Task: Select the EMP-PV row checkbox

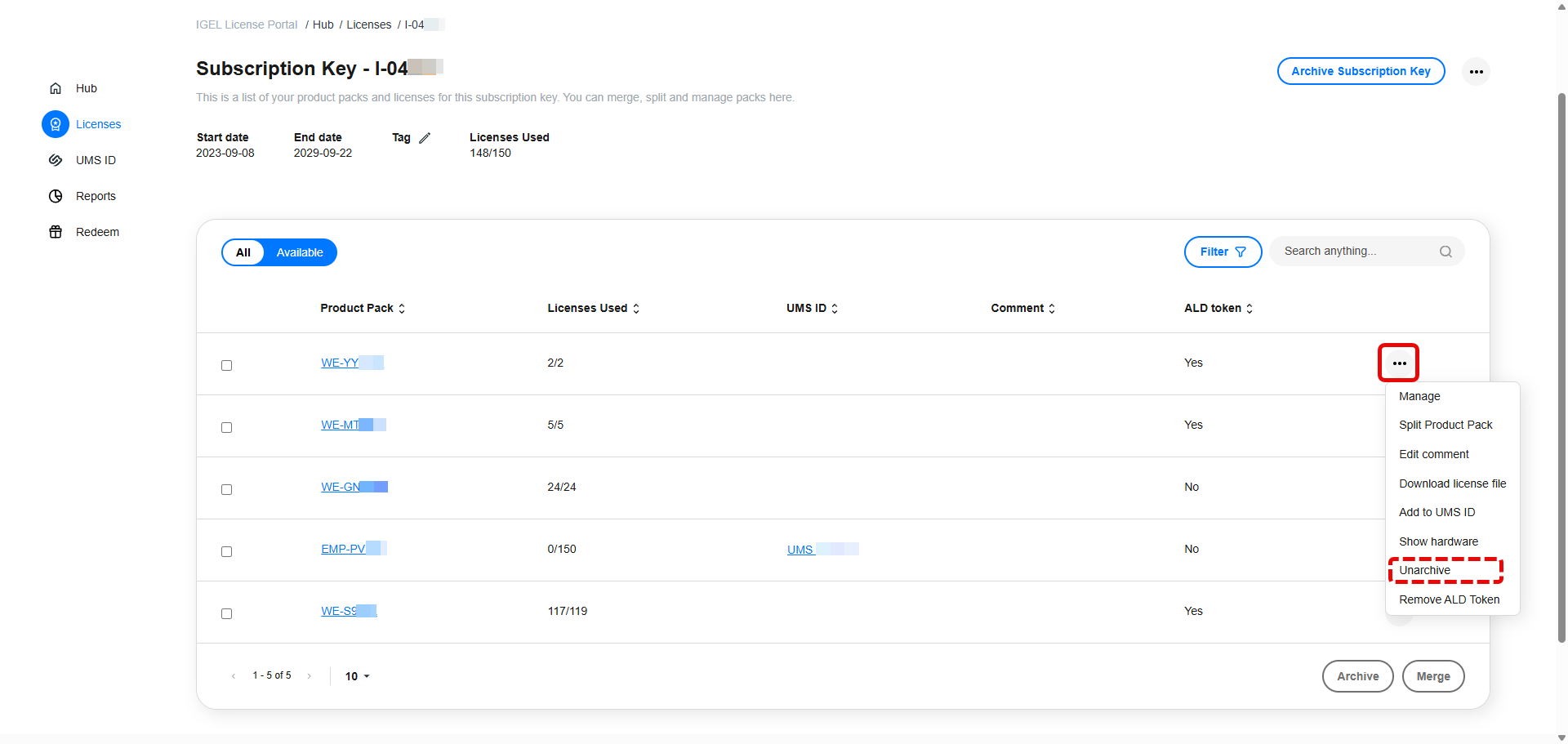Action: 227,551
